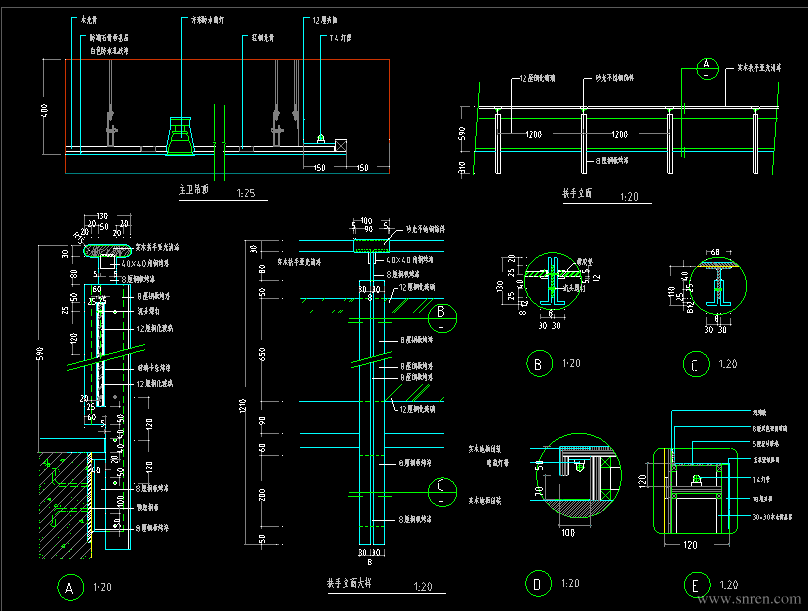Click the "200" dimension in the enlarged elevation
This screenshot has height=611, width=808.
[262, 495]
